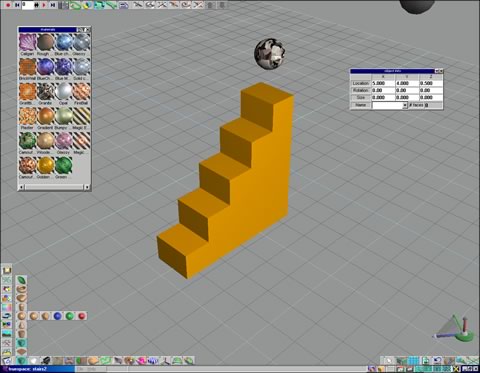
Task: Pick the Opal material sphere
Action: (x=64, y=91)
